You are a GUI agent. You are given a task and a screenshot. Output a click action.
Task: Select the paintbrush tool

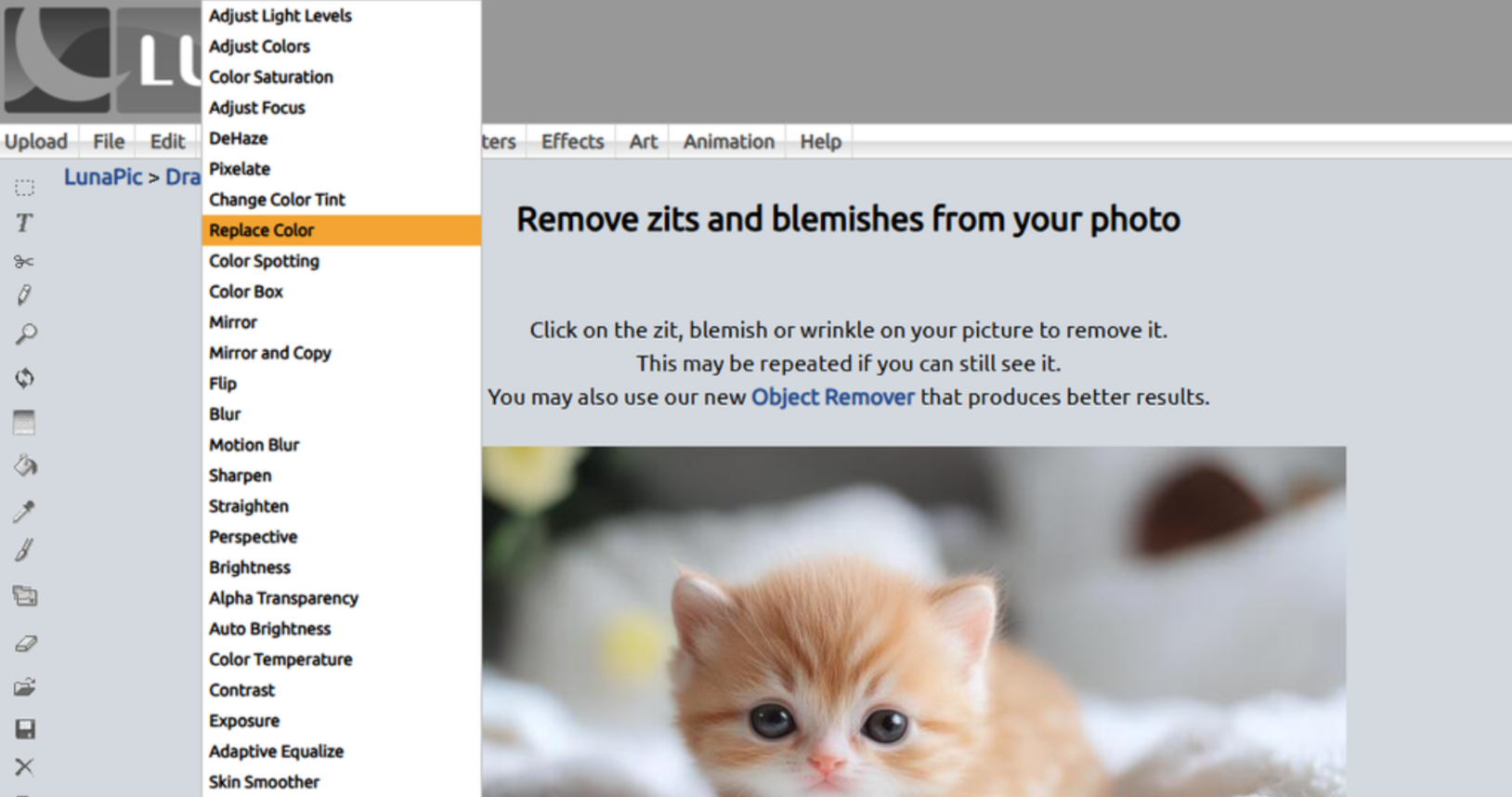click(24, 551)
